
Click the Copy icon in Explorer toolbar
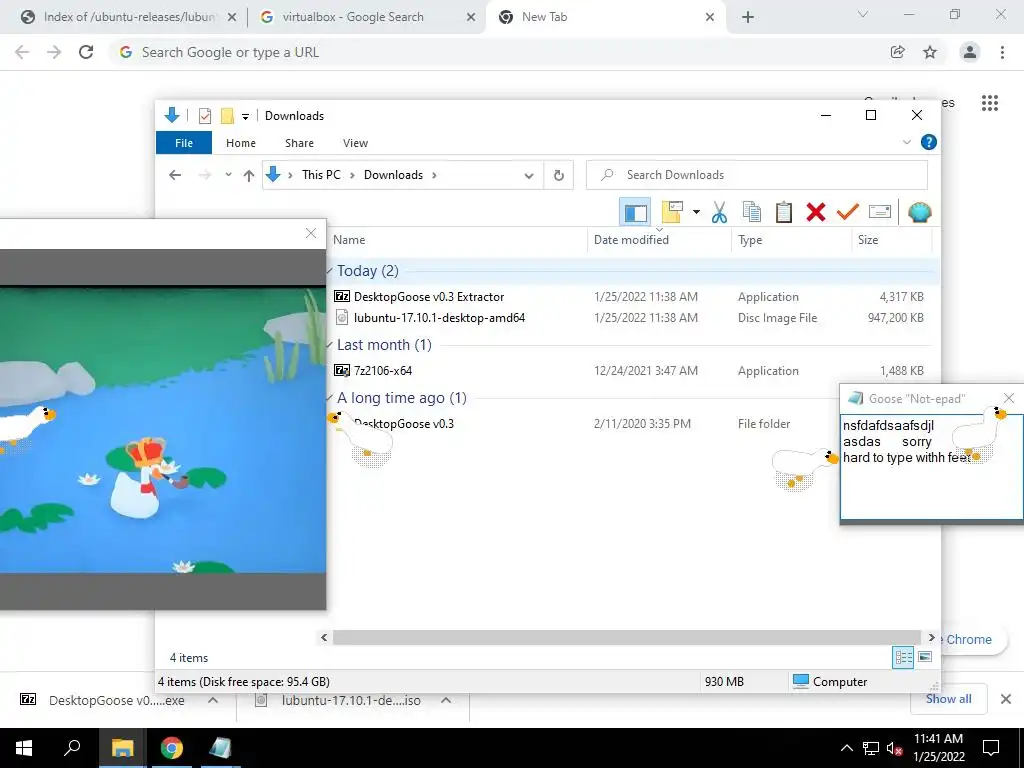(x=752, y=212)
